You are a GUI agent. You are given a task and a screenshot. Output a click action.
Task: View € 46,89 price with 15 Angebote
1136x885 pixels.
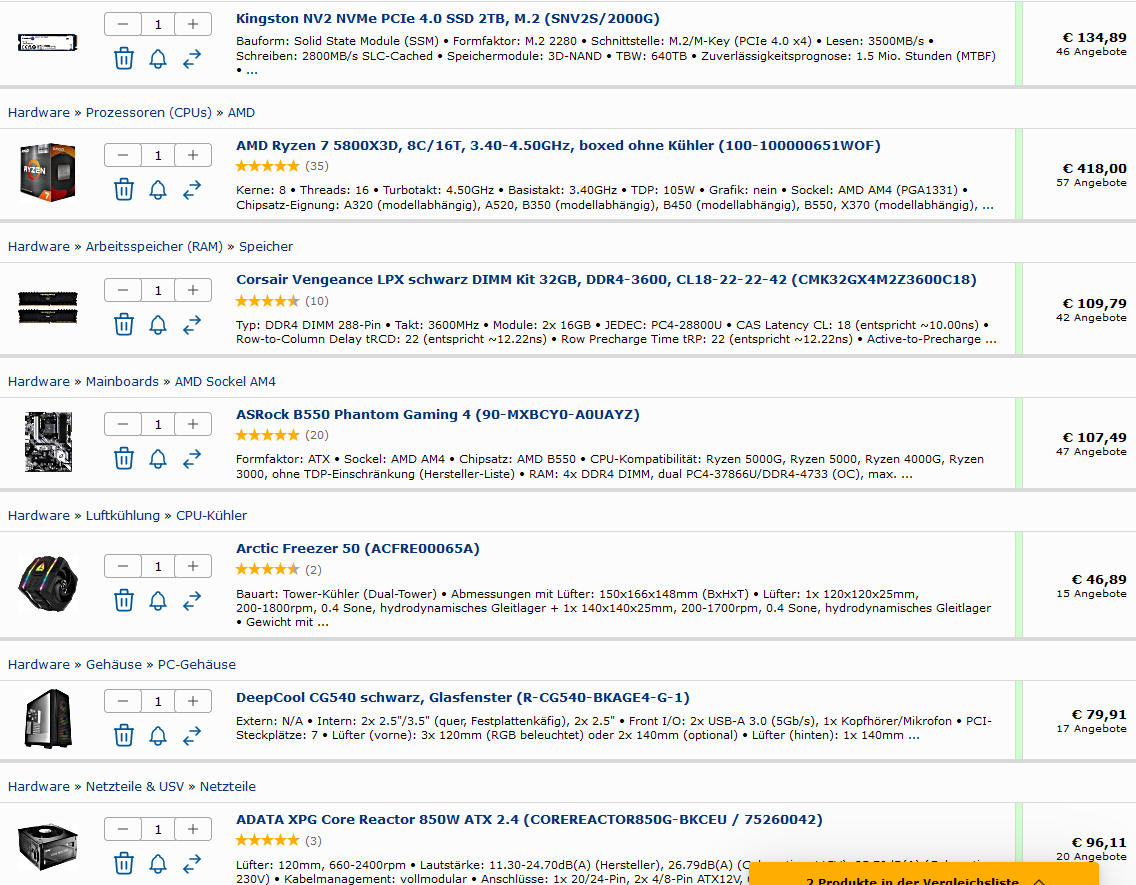1091,585
